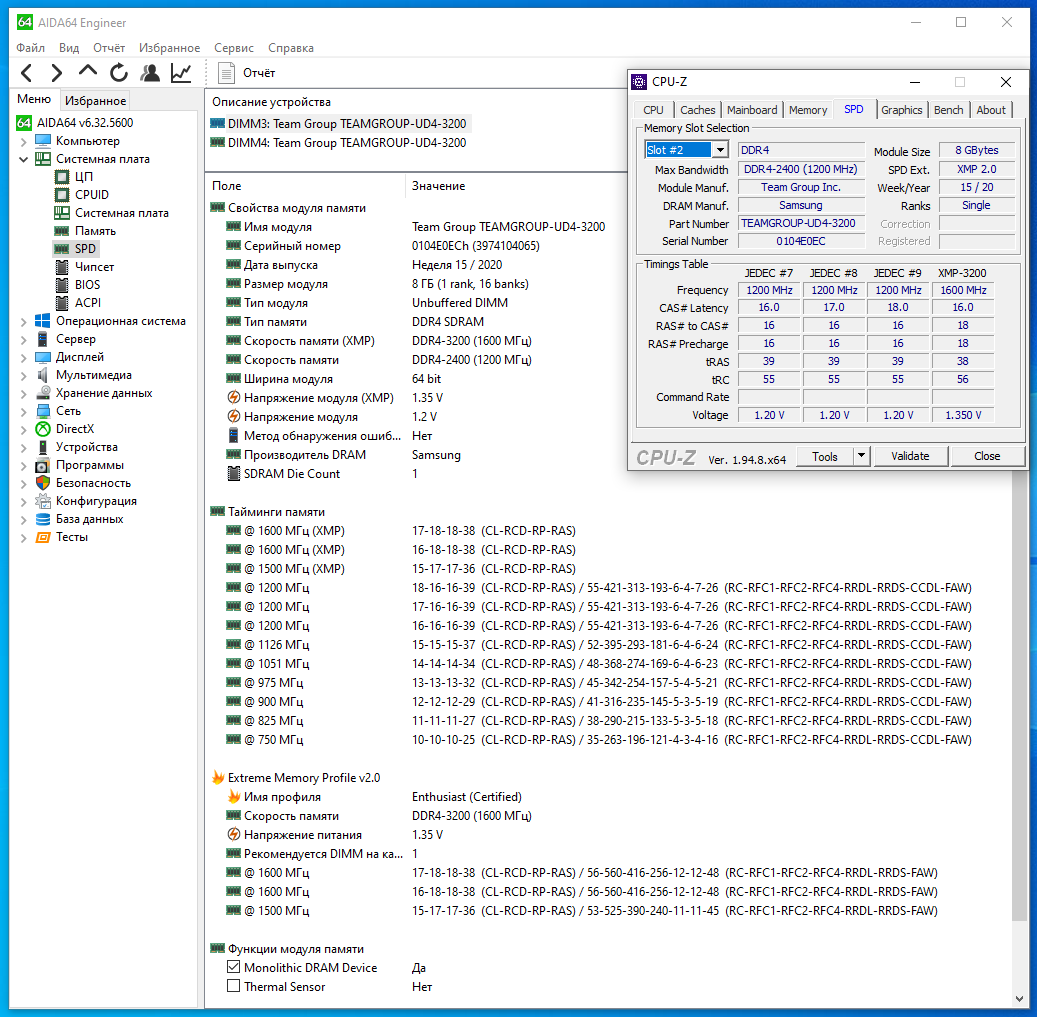Click the Serial Number field 0104E0EC
The height and width of the screenshot is (1017, 1037).
801,241
